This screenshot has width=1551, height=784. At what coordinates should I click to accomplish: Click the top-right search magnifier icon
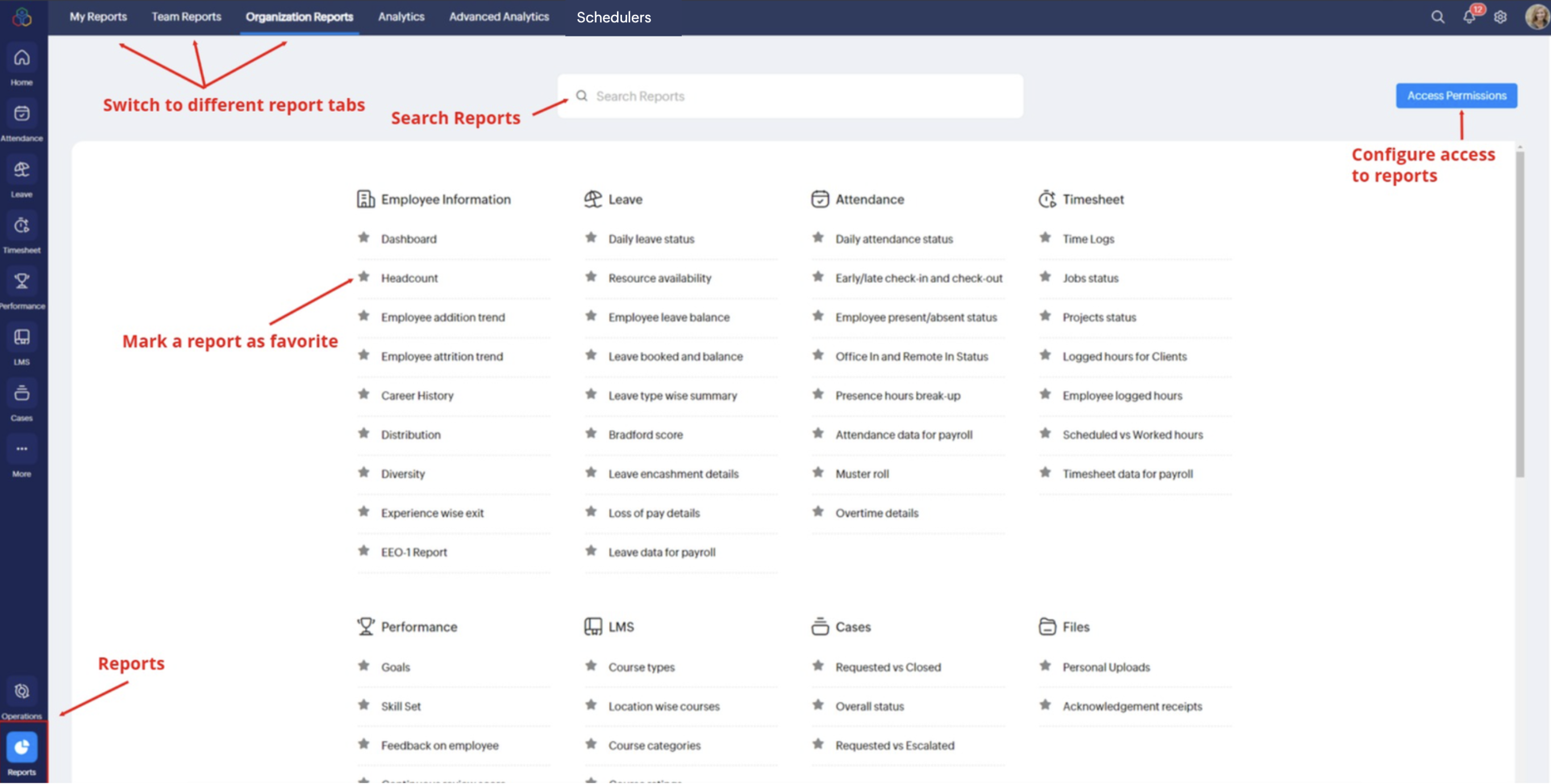coord(1438,17)
